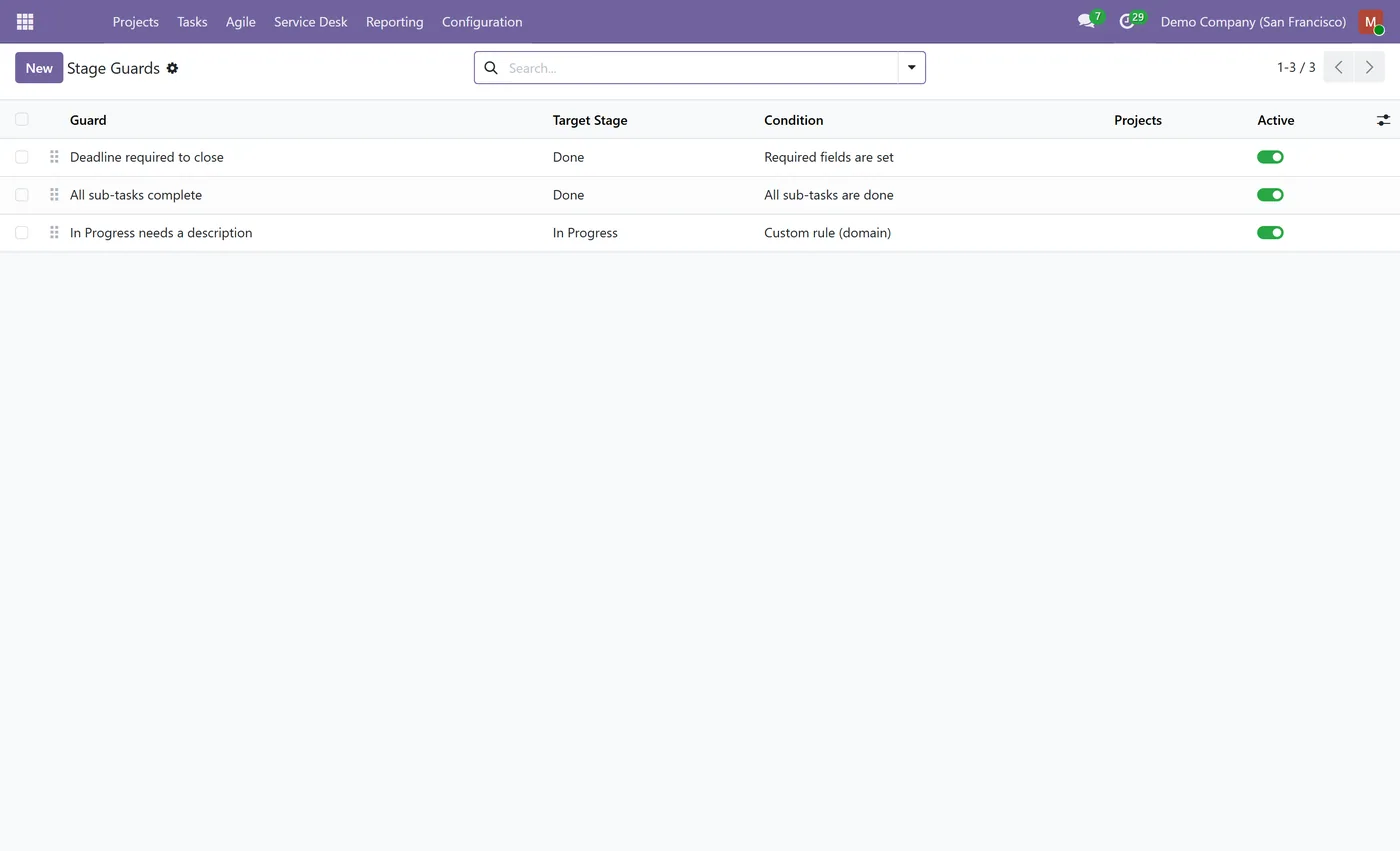Open the Tasks menu
1400x851 pixels.
[192, 21]
